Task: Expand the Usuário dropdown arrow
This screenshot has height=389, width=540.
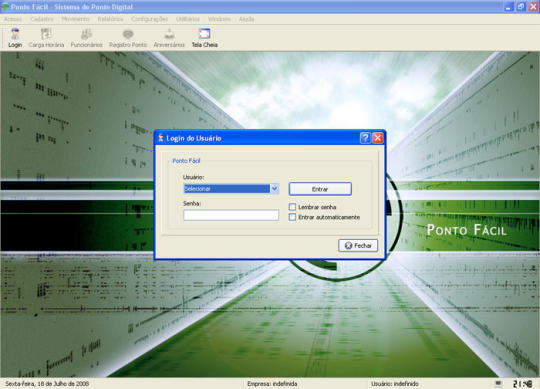Action: coord(274,189)
